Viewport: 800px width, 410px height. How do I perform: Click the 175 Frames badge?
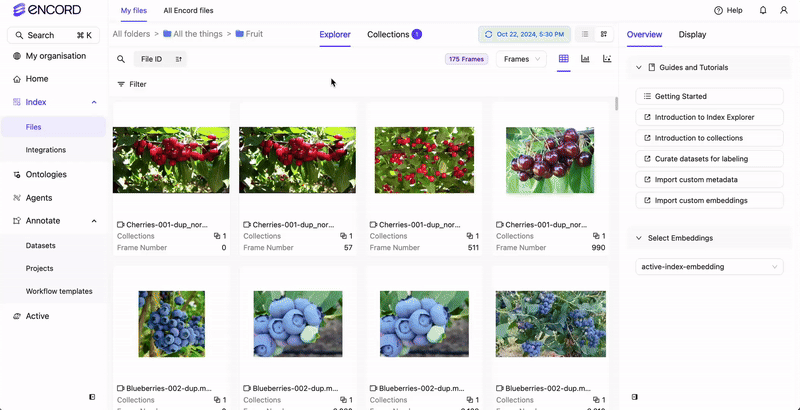[466, 59]
